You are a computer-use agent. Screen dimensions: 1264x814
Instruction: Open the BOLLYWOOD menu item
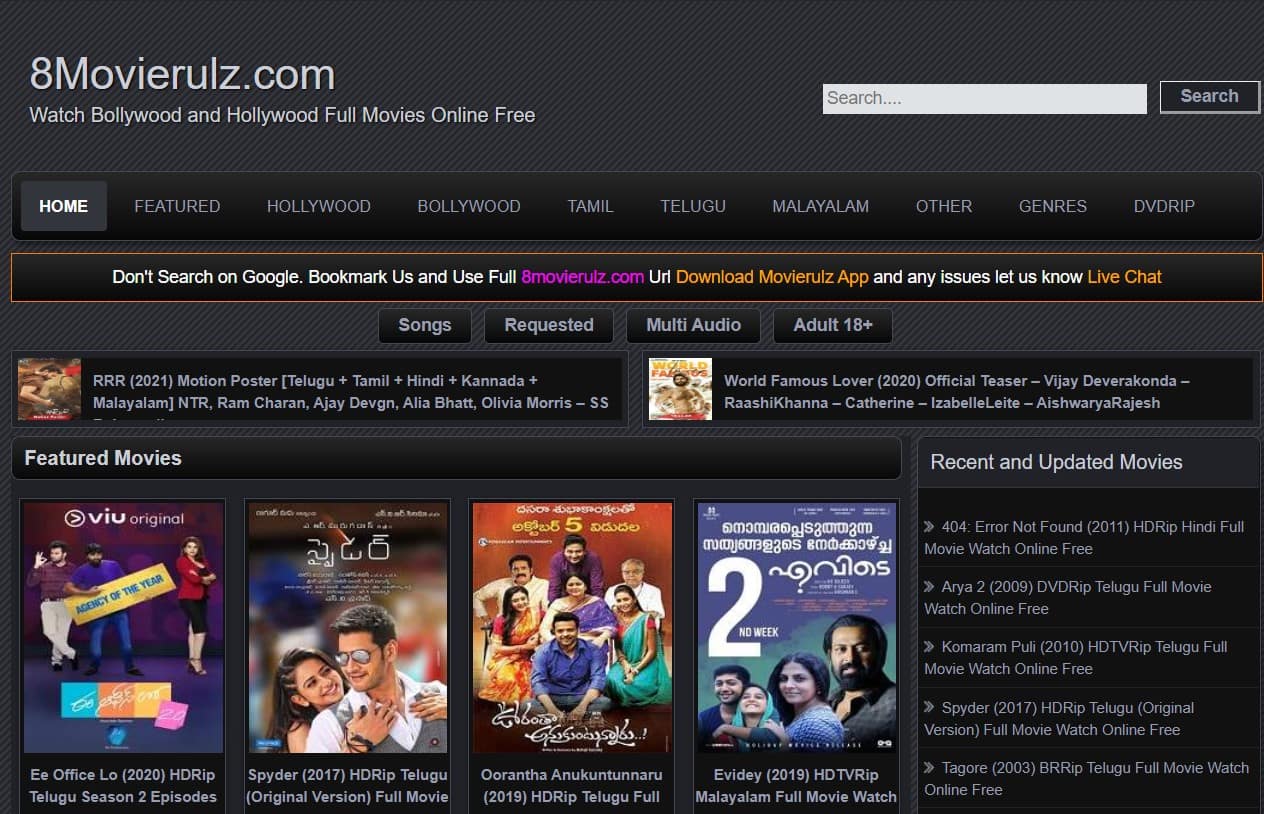pos(469,206)
